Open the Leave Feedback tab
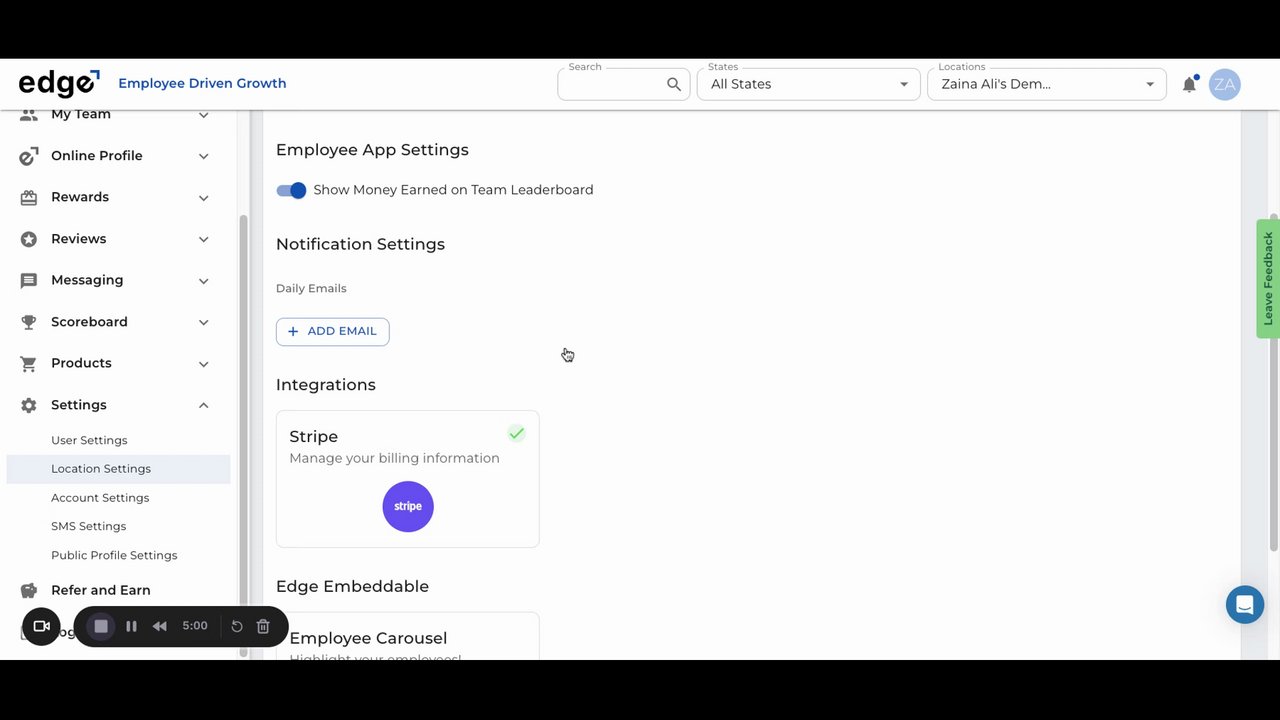 pyautogui.click(x=1268, y=278)
